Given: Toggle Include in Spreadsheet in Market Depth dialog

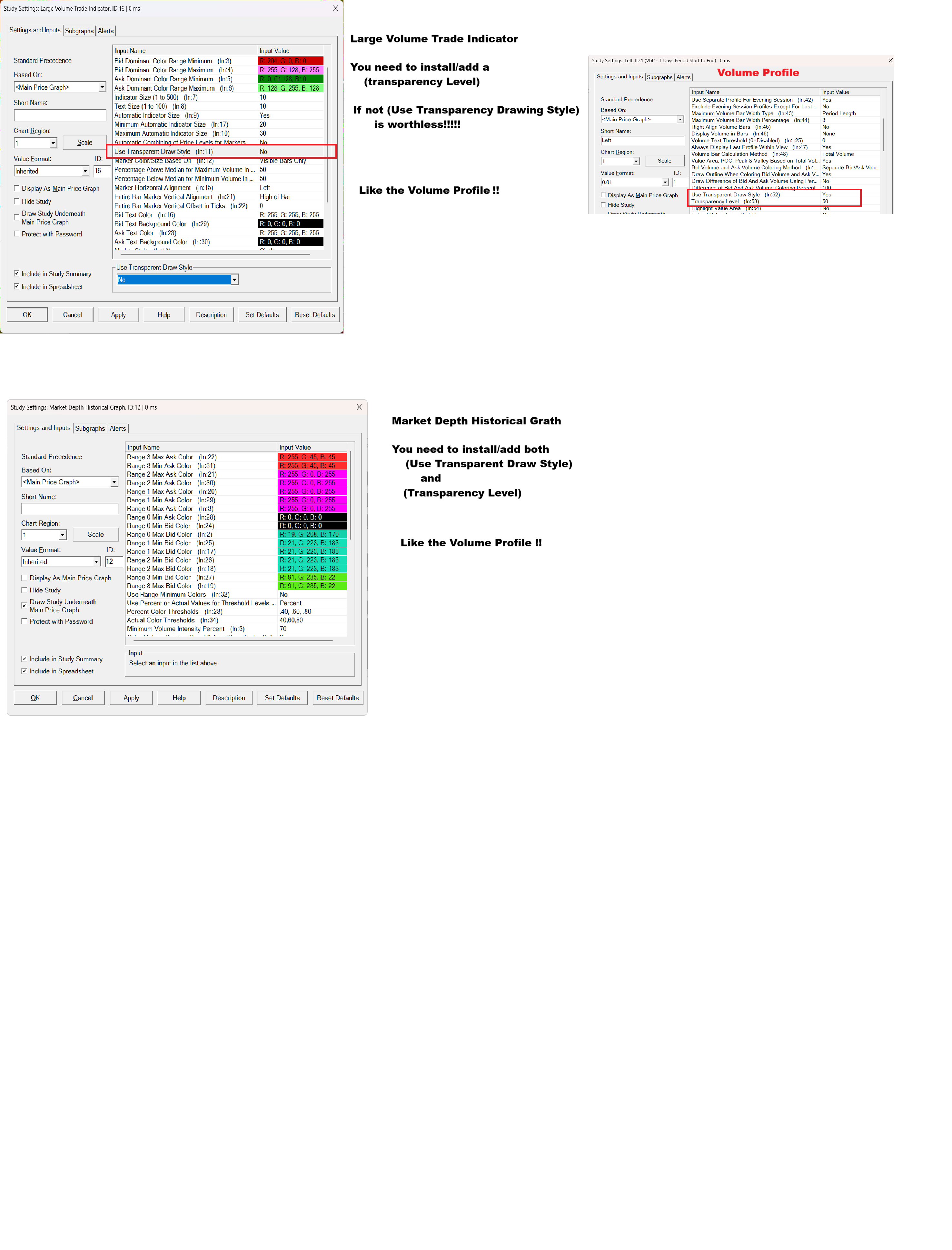Looking at the screenshot, I should pos(25,671).
